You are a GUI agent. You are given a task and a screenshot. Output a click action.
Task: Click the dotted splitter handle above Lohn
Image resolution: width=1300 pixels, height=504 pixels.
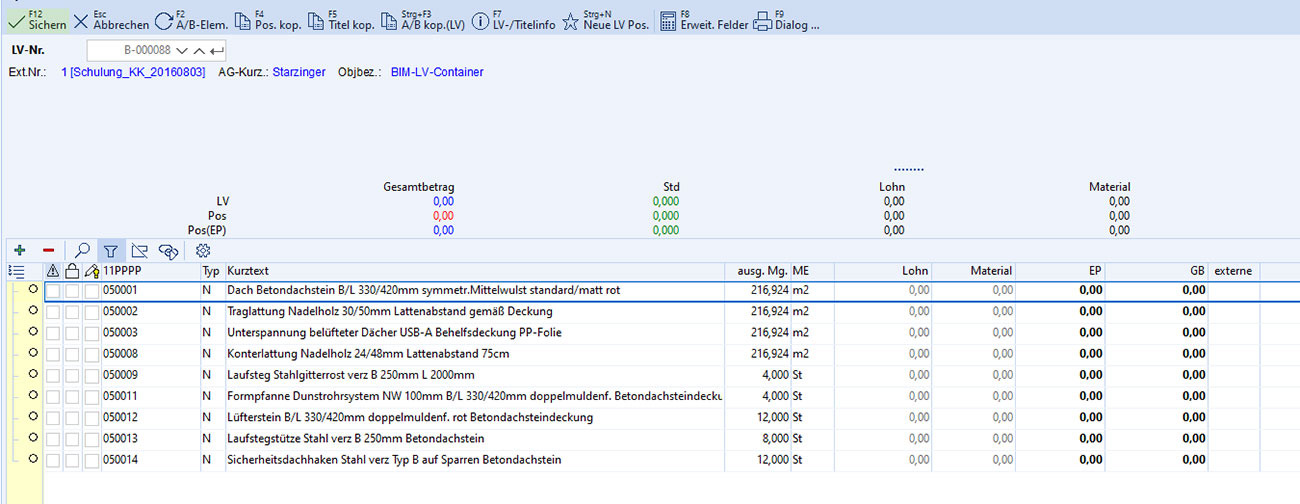click(909, 169)
